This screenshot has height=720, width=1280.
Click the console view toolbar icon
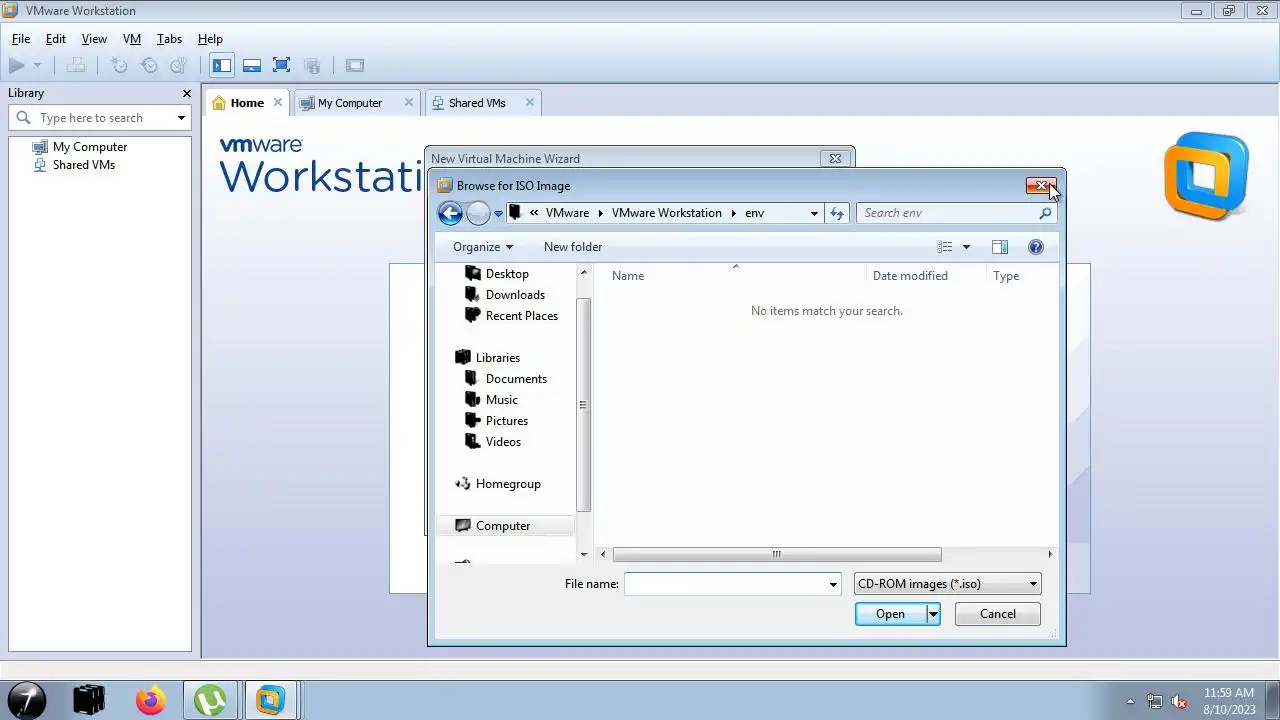[355, 66]
